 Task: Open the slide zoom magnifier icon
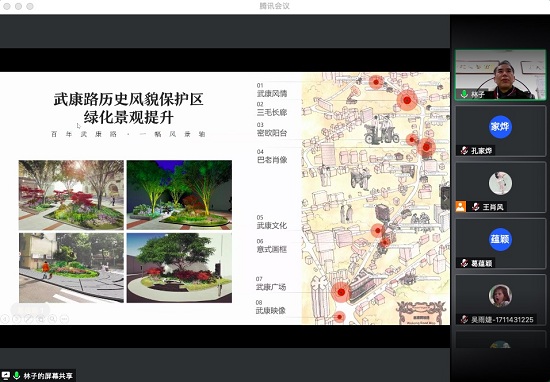pyautogui.click(x=52, y=319)
